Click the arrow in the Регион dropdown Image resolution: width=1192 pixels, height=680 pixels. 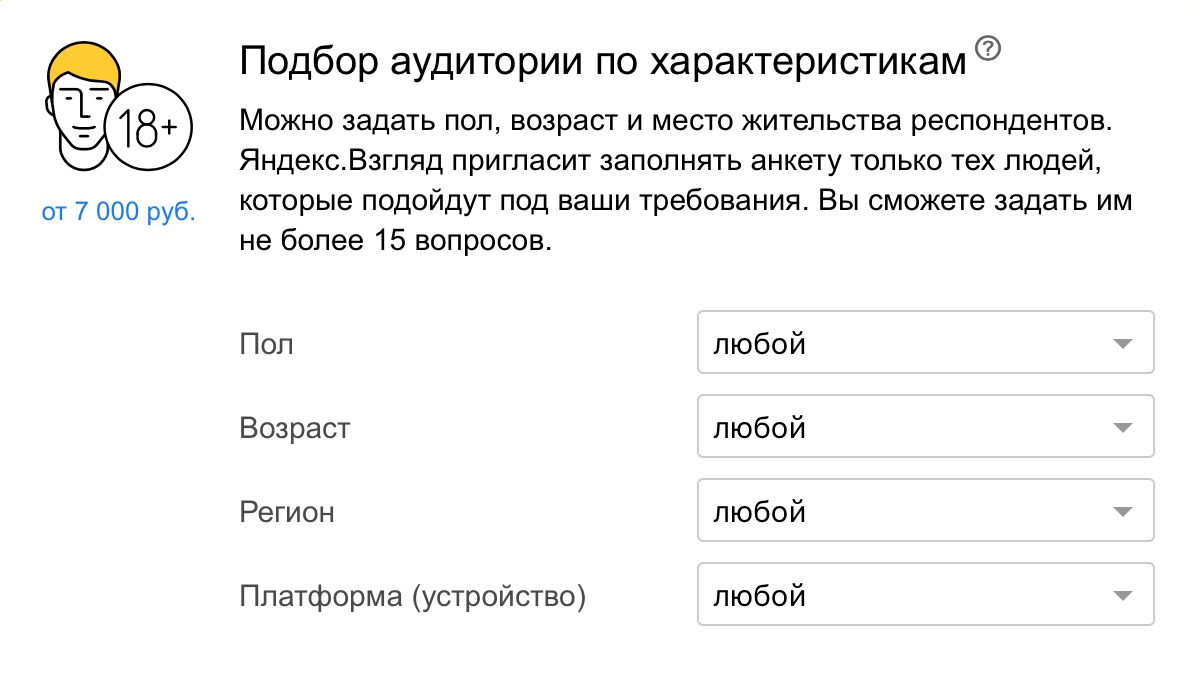[1122, 513]
